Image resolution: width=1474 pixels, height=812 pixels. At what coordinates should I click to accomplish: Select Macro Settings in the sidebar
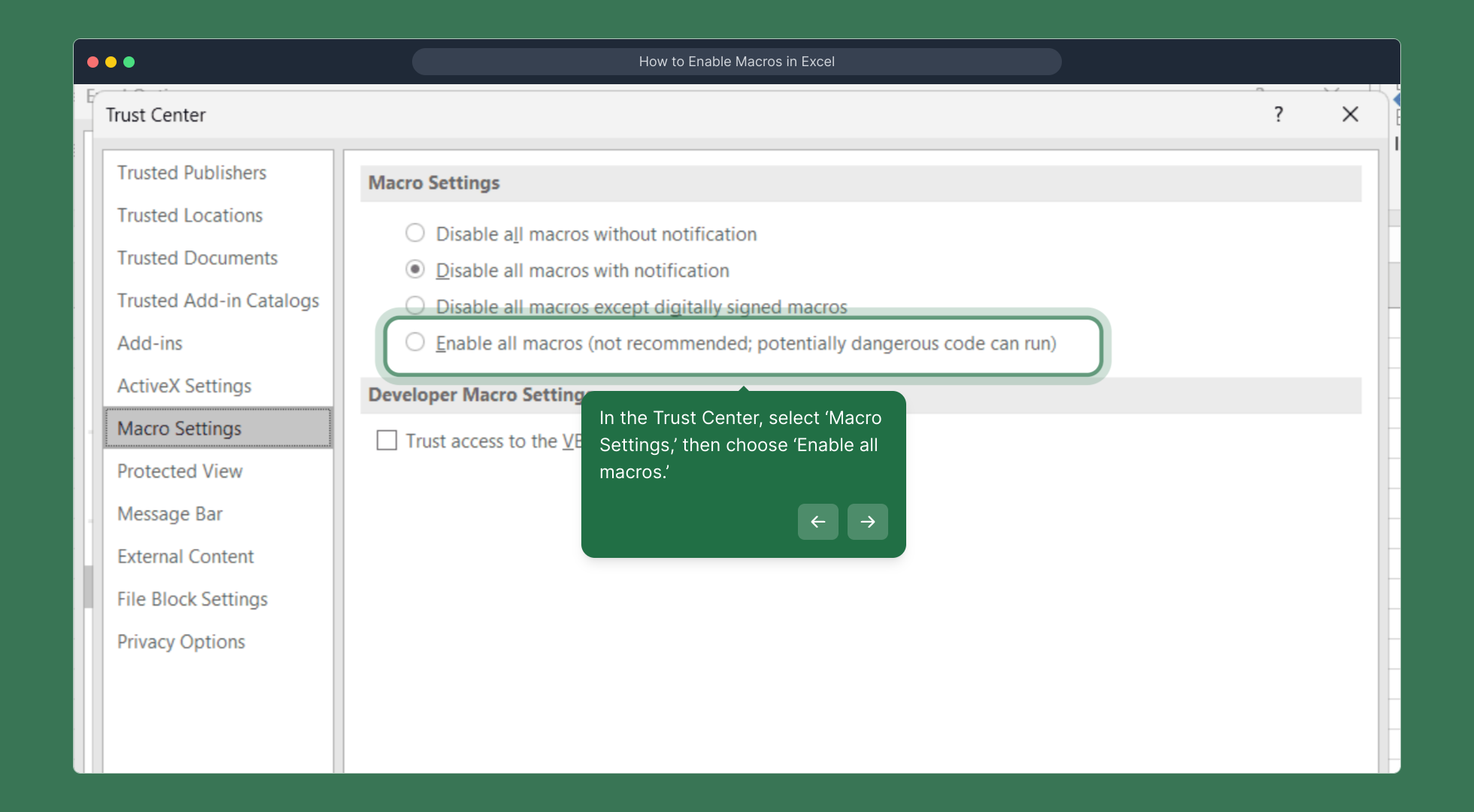179,429
